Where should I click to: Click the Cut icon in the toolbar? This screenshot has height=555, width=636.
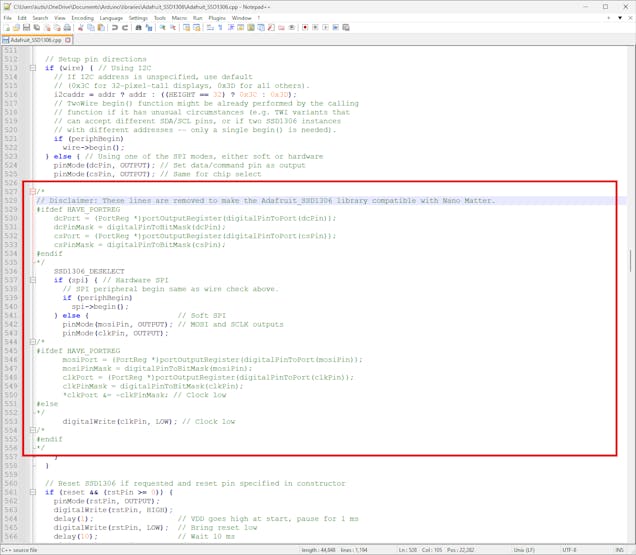pos(81,28)
